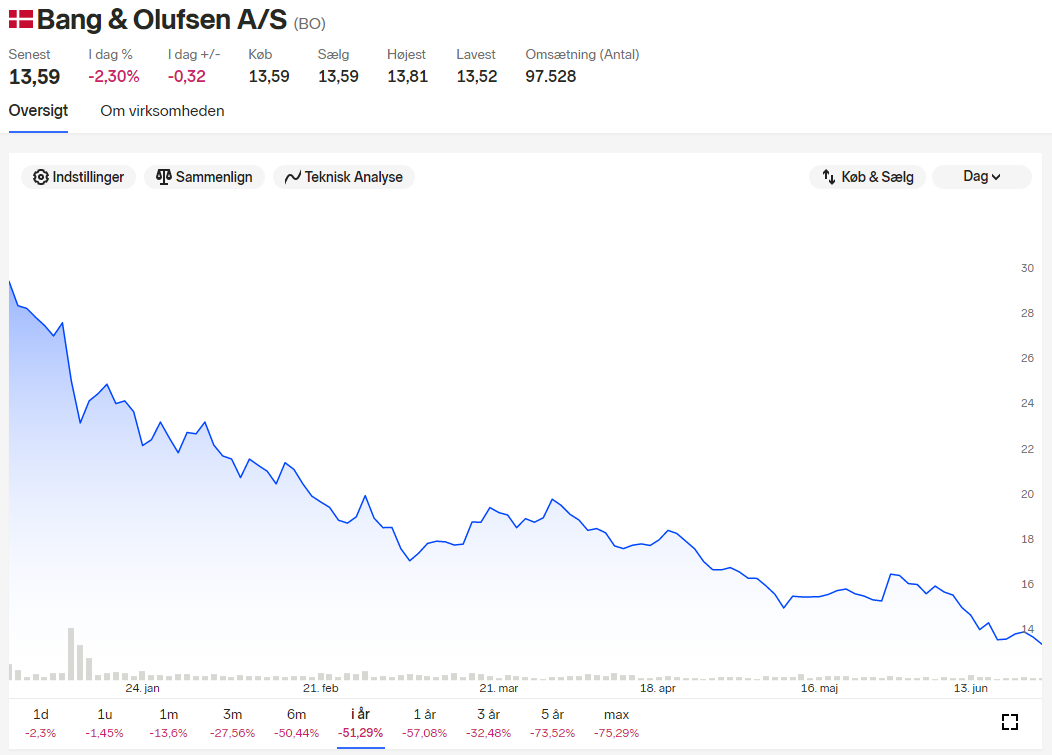
Task: Click the turnover value 97.528
Action: (x=551, y=77)
